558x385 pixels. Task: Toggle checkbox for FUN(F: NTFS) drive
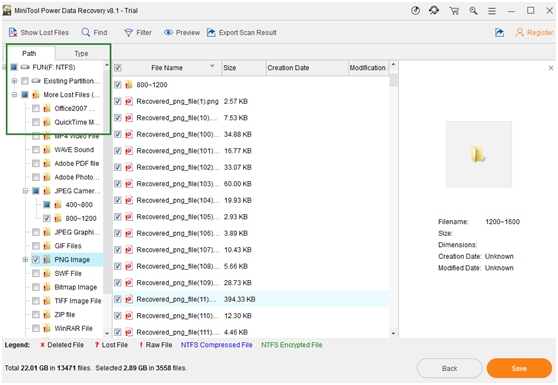click(14, 67)
